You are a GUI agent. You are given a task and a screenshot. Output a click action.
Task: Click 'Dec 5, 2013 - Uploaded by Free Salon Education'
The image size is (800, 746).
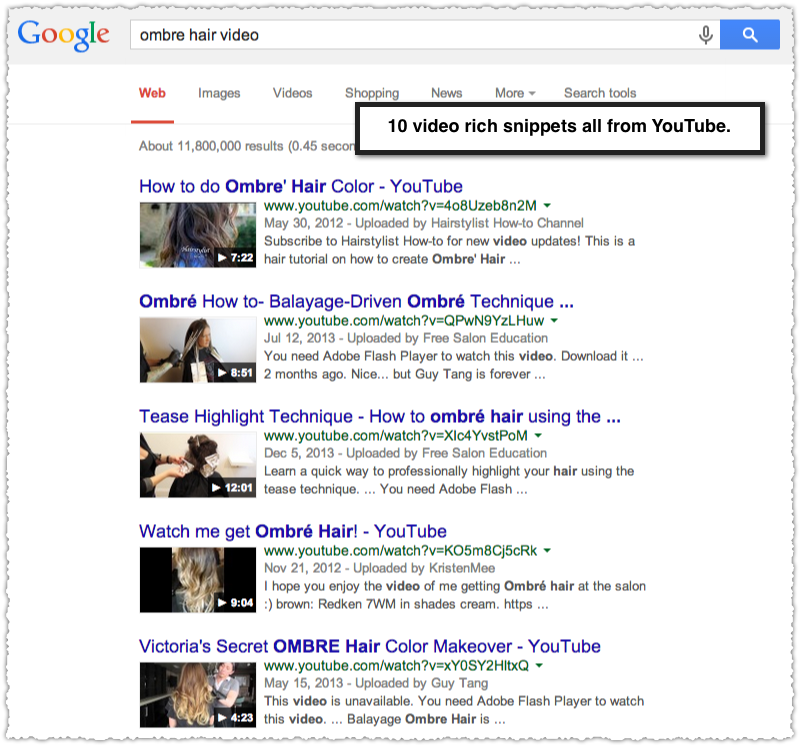406,453
